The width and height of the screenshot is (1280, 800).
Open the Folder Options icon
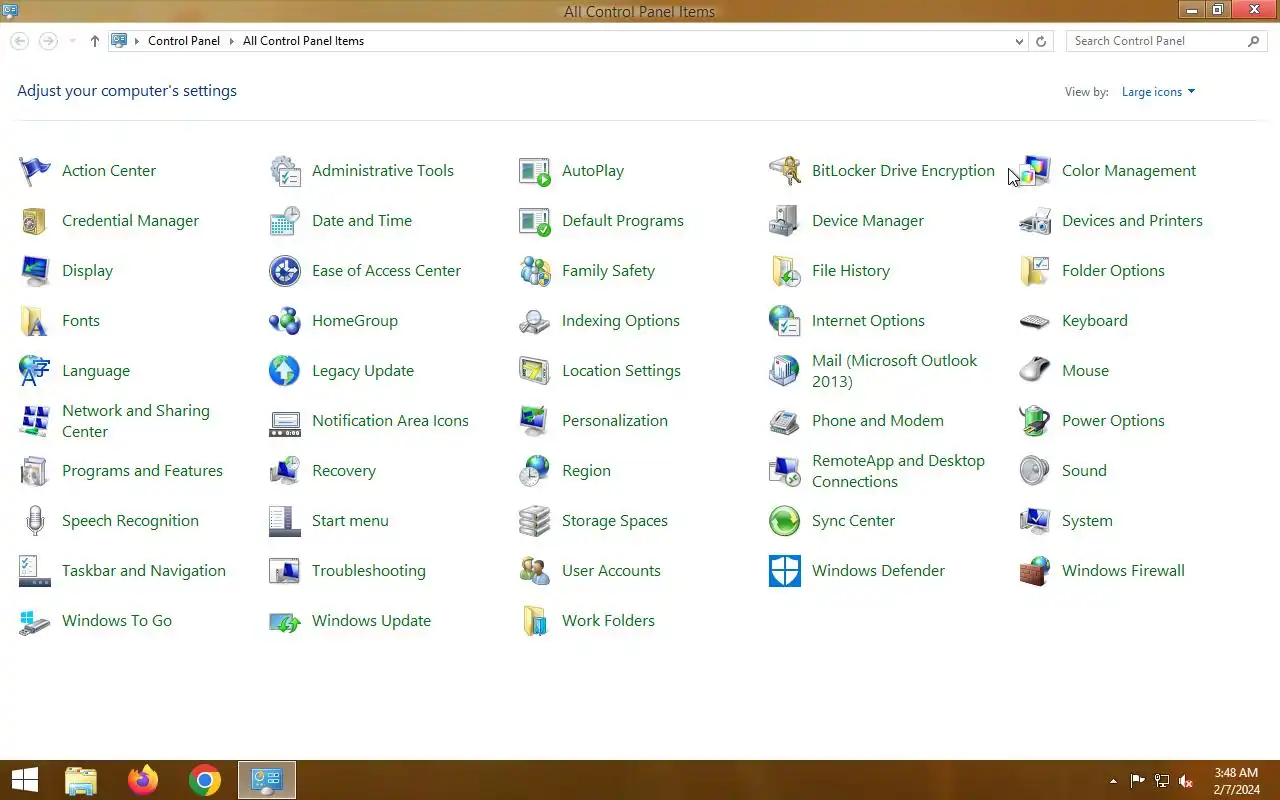1035,271
